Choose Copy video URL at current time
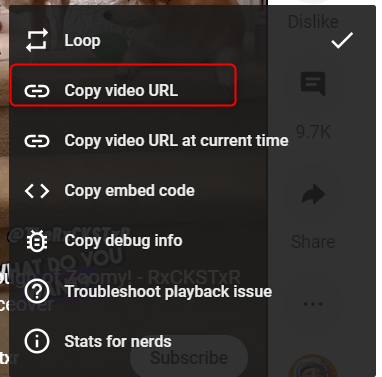This screenshot has height=377, width=382. (x=192, y=141)
